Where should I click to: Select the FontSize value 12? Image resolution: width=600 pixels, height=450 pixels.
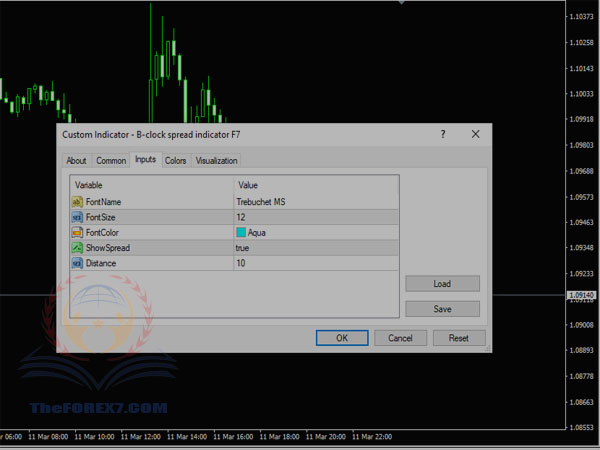click(x=316, y=217)
